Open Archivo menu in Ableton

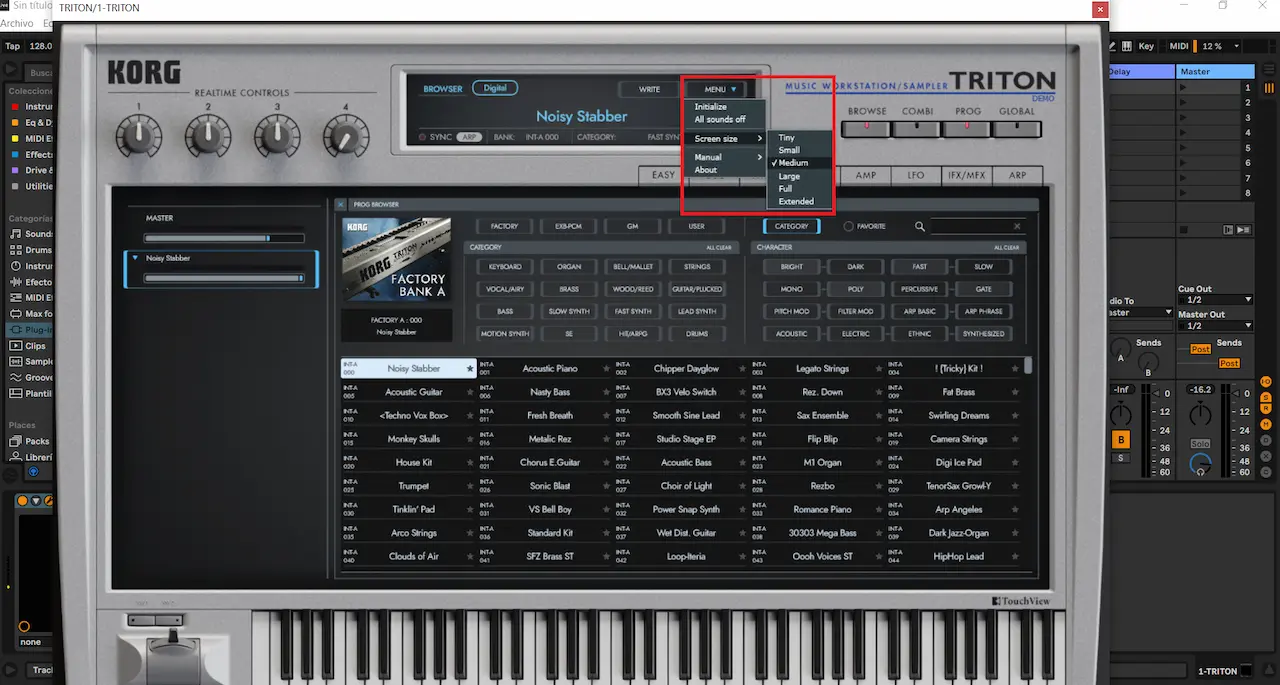[x=17, y=23]
